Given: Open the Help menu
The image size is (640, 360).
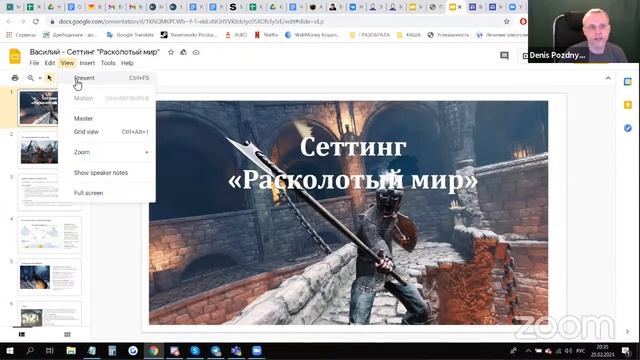Looking at the screenshot, I should pyautogui.click(x=127, y=63).
